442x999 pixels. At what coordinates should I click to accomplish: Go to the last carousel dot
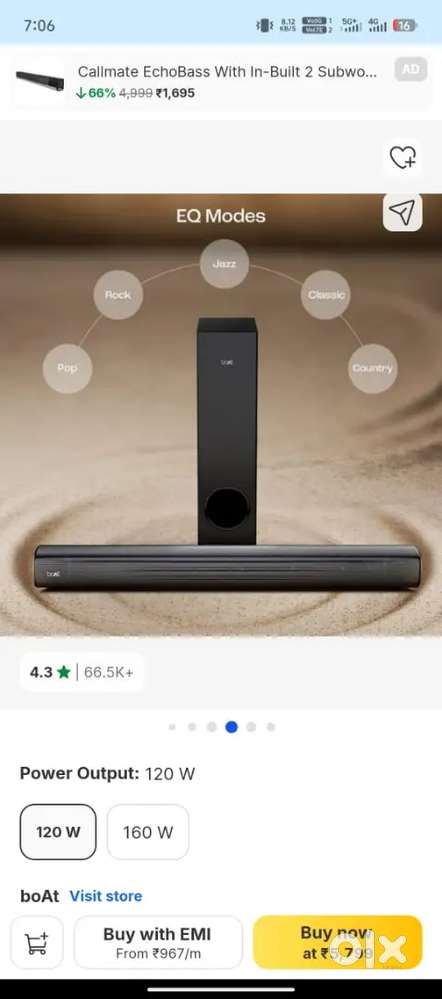(x=271, y=727)
